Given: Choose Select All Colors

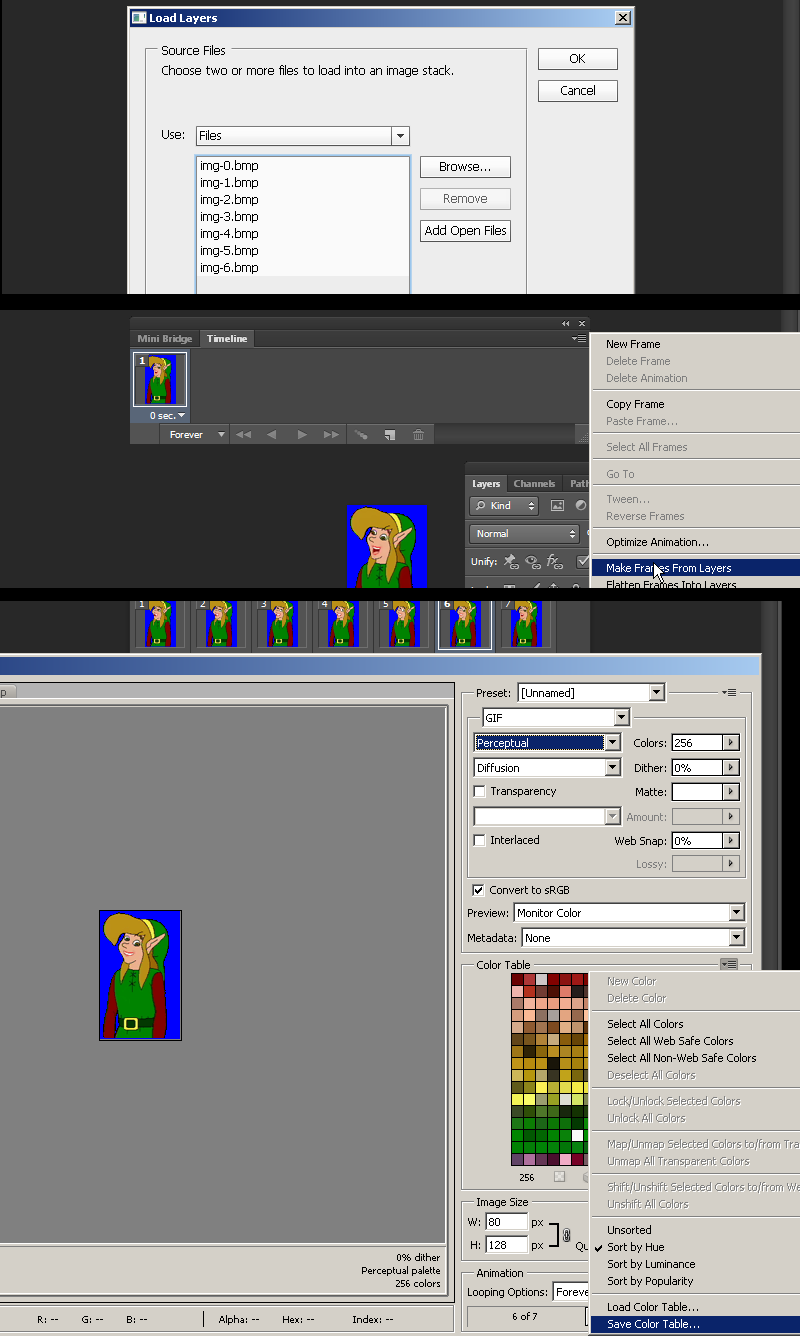Looking at the screenshot, I should coord(645,1024).
